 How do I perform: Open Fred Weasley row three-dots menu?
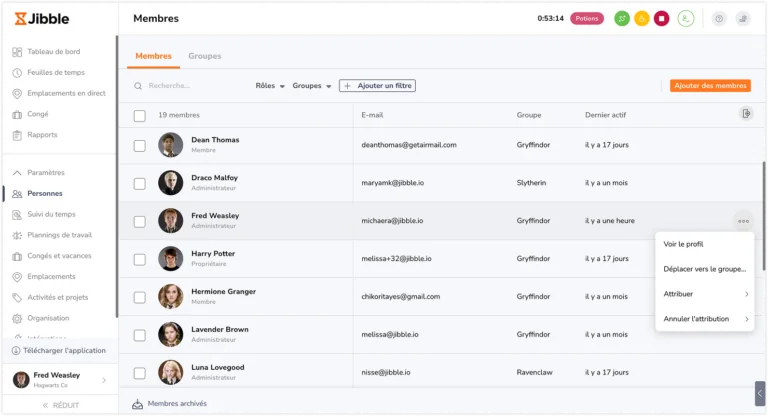[x=743, y=221]
